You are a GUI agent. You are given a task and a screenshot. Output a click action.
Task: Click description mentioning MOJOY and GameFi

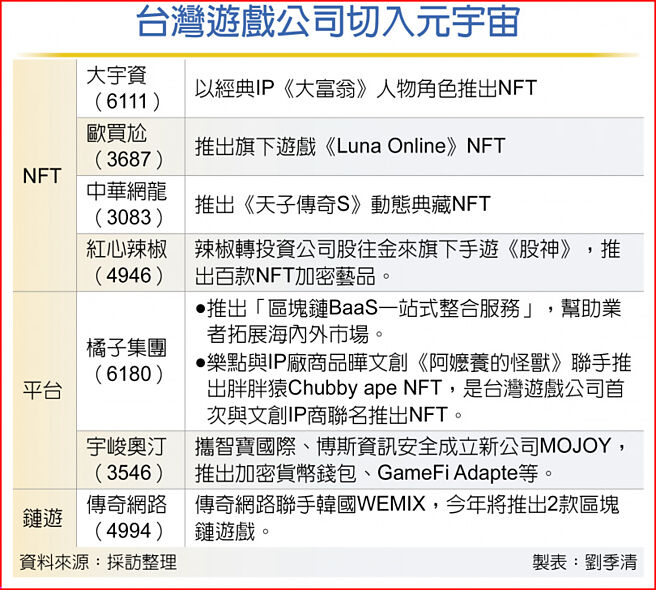click(x=410, y=460)
